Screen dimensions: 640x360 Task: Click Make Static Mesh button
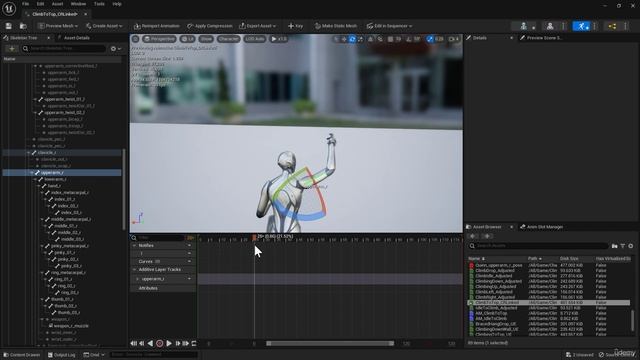point(336,26)
